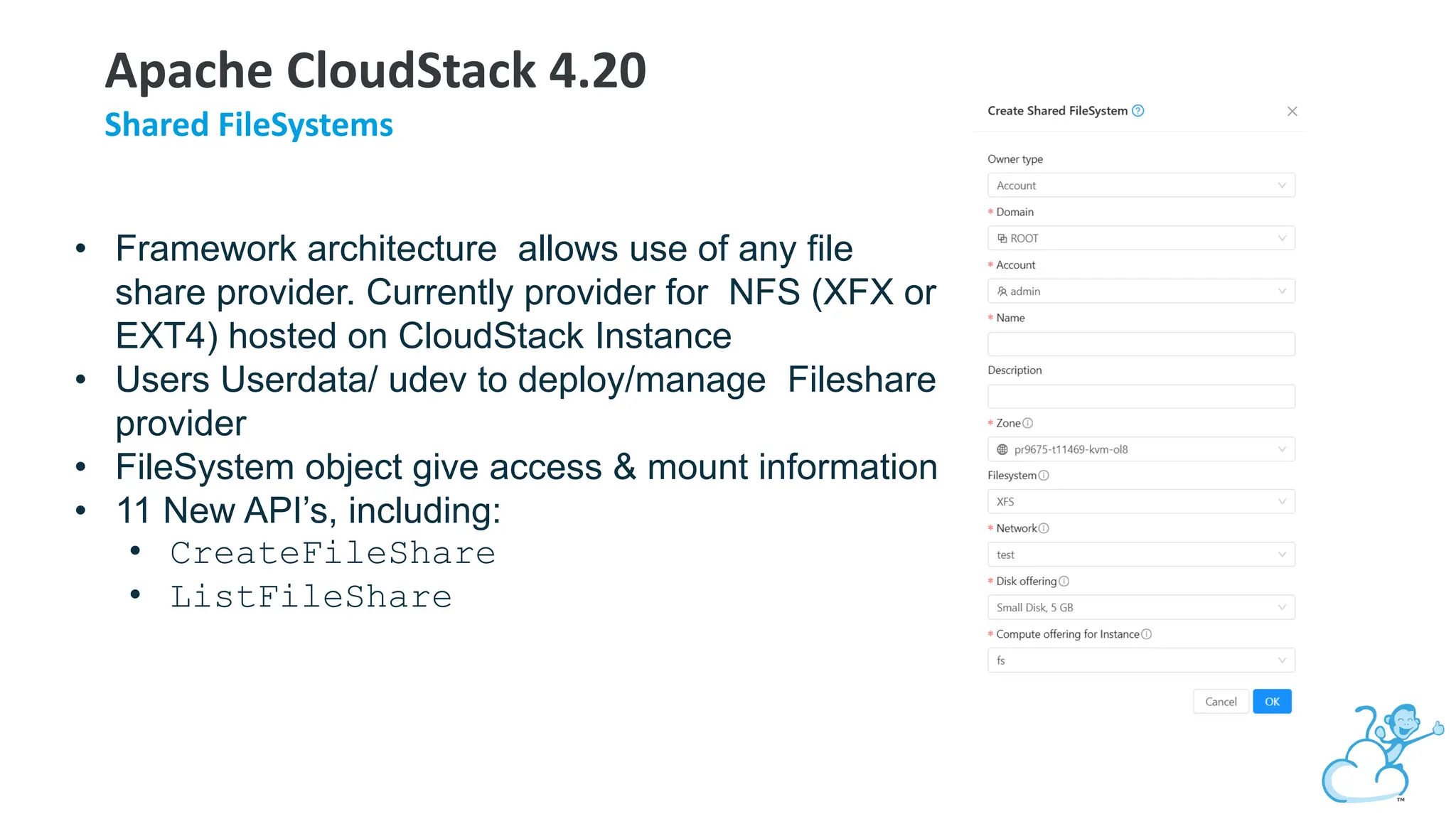The image size is (1456, 819).
Task: Click the '11 New API's, including:' bullet
Action: tap(309, 510)
